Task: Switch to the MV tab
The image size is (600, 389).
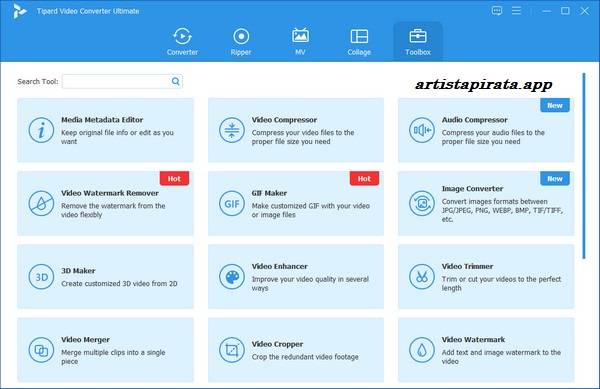Action: [300, 41]
